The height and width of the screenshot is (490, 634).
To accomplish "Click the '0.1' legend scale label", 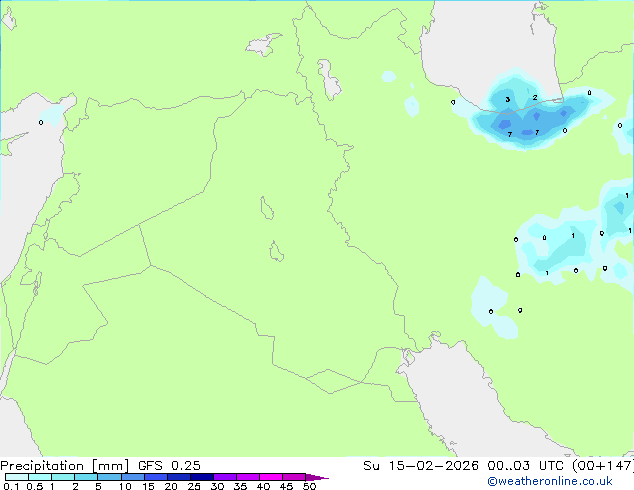I will (x=11, y=486).
